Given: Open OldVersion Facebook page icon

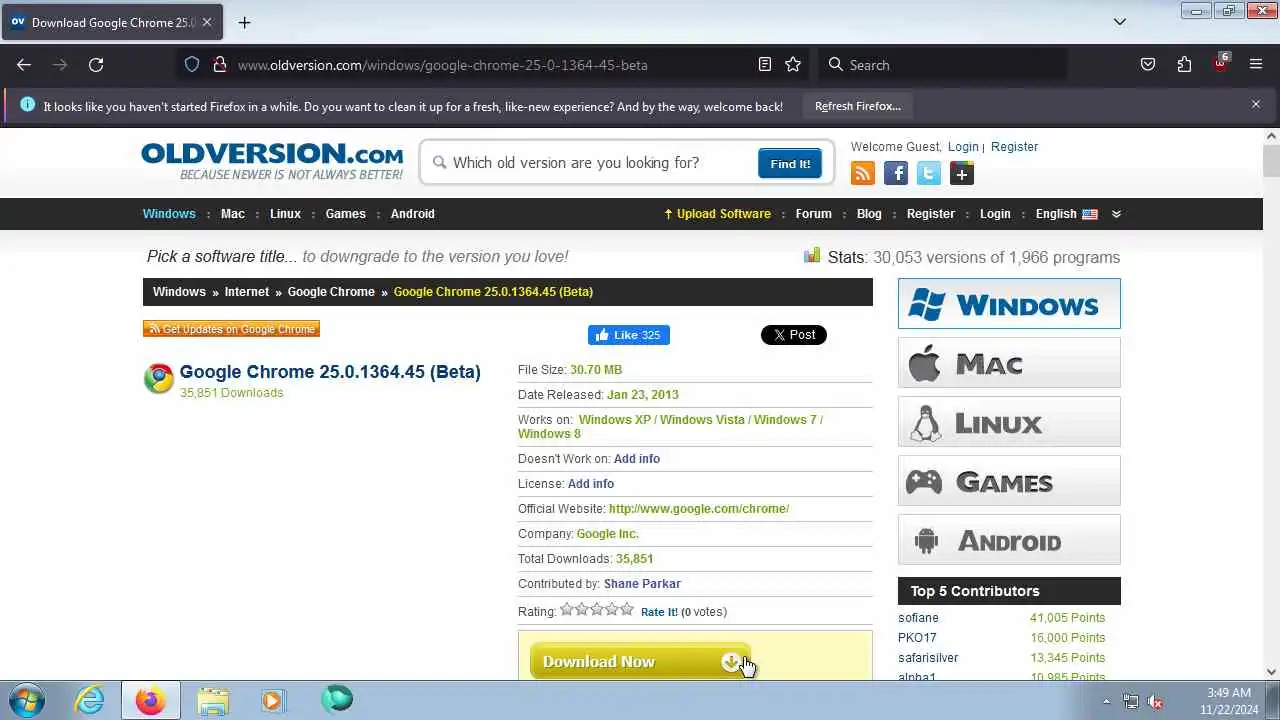Looking at the screenshot, I should [x=896, y=174].
